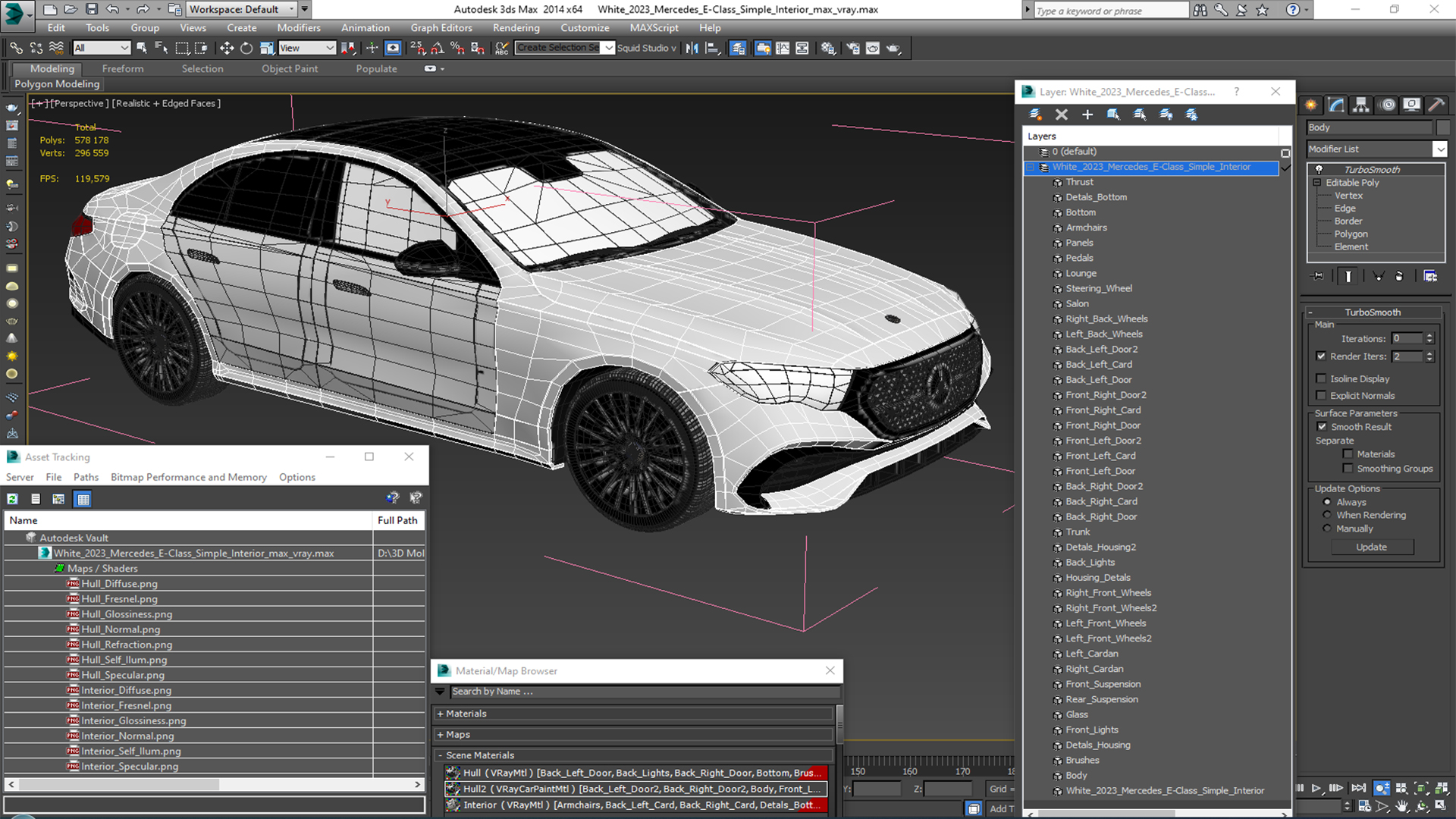This screenshot has width=1456, height=819.
Task: Collapse the White_2023_Mercedes layer tree
Action: point(1031,167)
